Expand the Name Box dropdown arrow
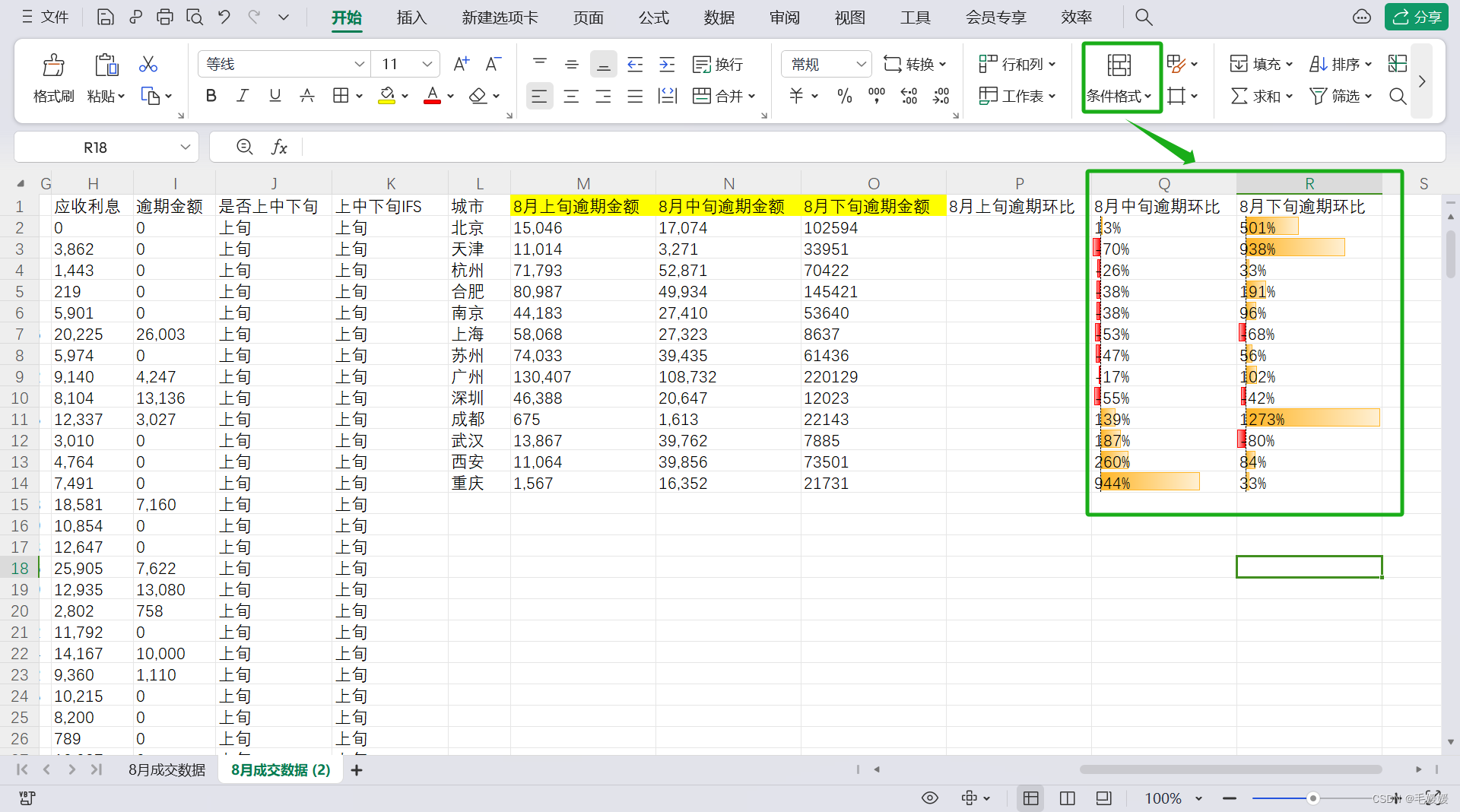Image resolution: width=1460 pixels, height=812 pixels. (x=186, y=147)
